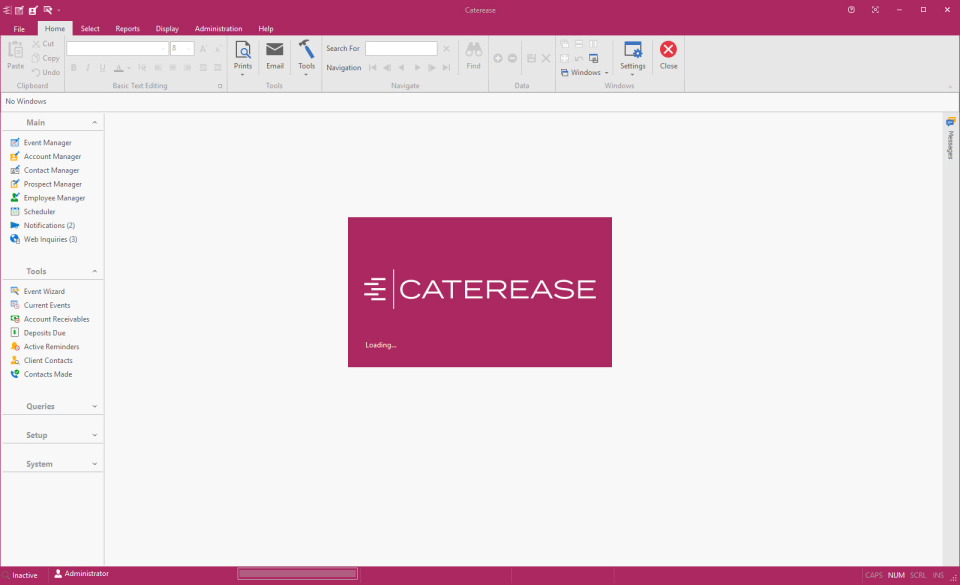Collapse the Tools sidebar section
This screenshot has width=960, height=585.
(x=94, y=271)
